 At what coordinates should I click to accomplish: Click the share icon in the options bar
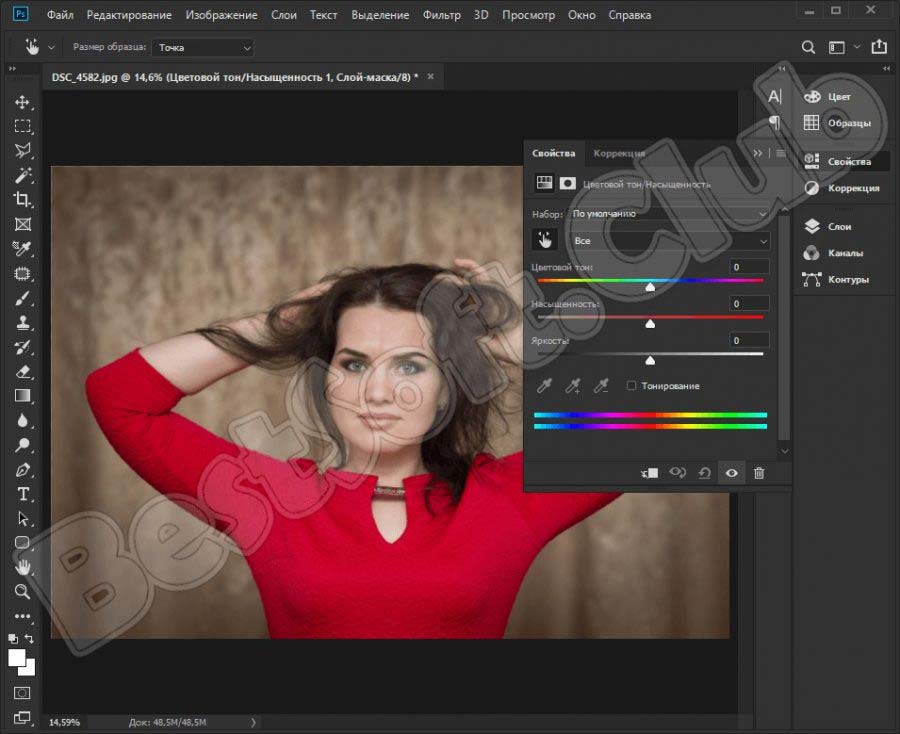click(x=879, y=46)
